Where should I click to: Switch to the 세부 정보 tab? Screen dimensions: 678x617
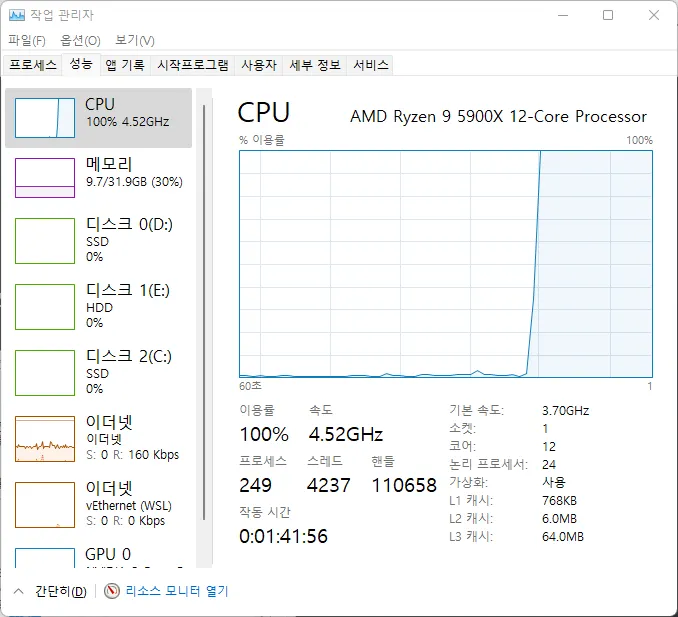click(x=315, y=65)
